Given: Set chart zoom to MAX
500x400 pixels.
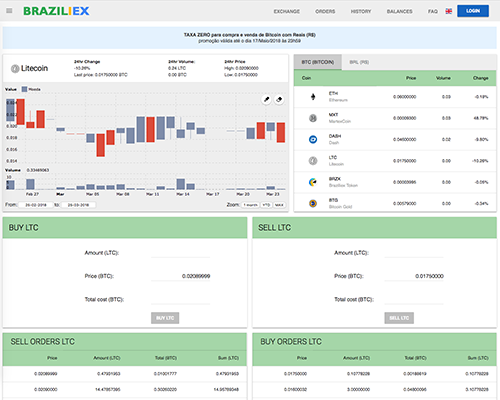Looking at the screenshot, I should (279, 205).
